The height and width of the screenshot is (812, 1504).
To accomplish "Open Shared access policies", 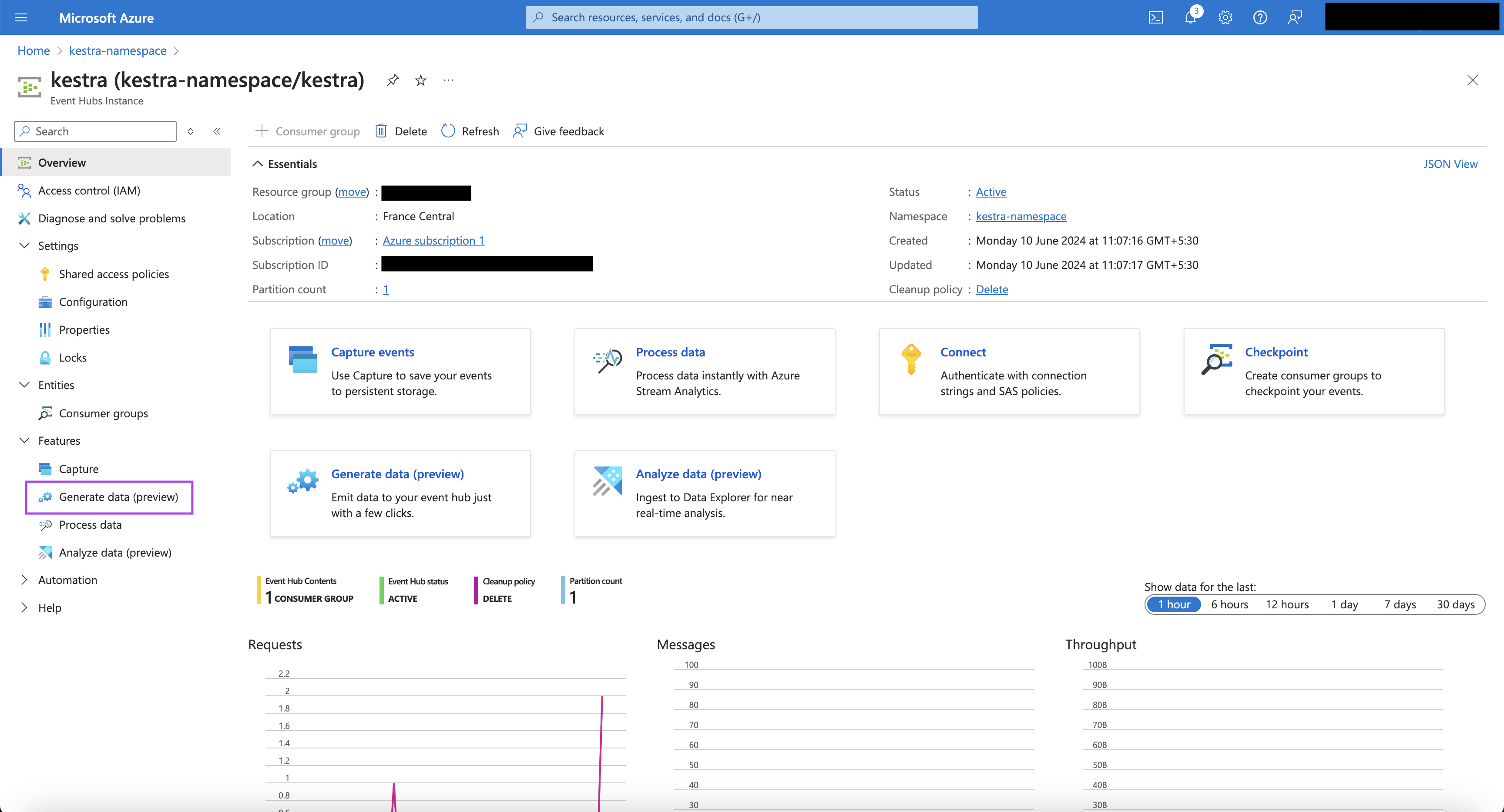I will click(x=114, y=274).
